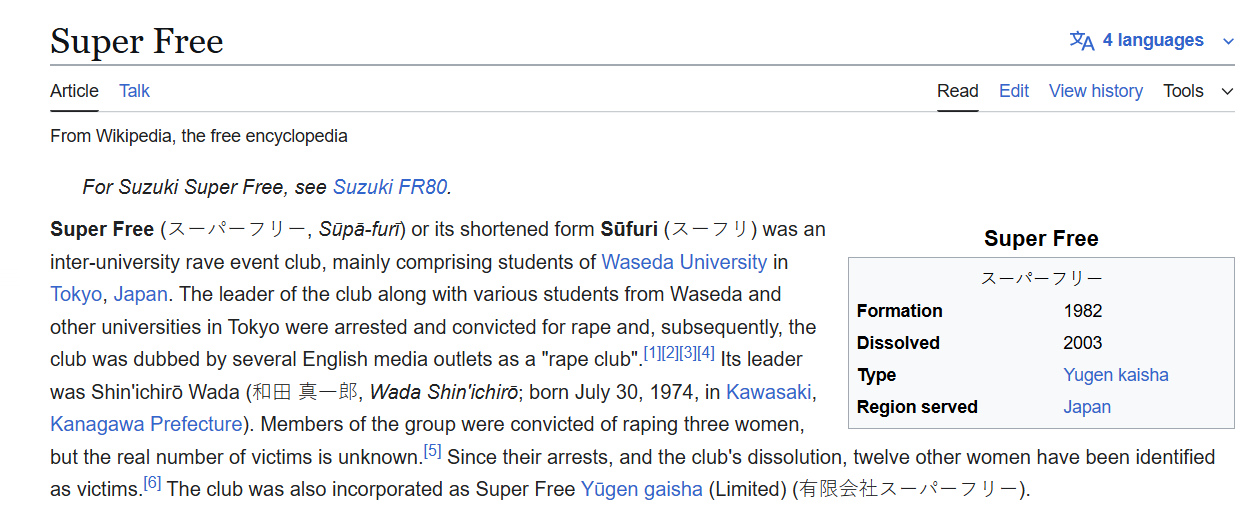Click the infobox Japanese name スーパーフリー

(1041, 278)
